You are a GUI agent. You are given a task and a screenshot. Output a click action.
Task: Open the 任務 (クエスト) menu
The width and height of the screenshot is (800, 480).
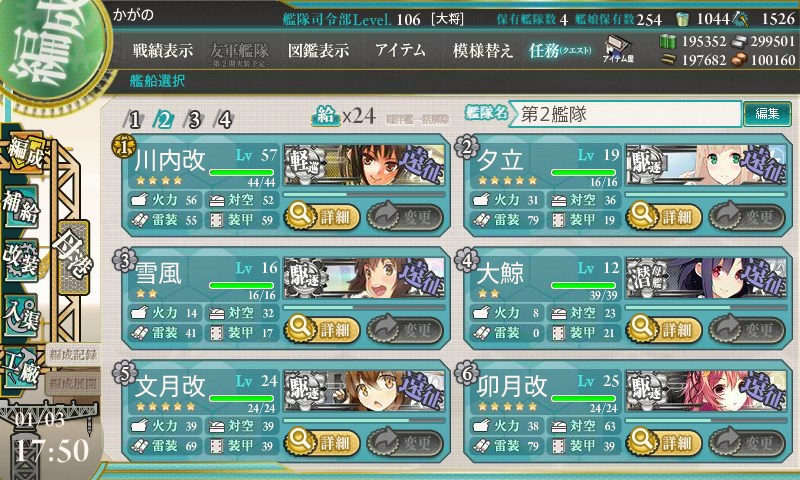pos(560,50)
